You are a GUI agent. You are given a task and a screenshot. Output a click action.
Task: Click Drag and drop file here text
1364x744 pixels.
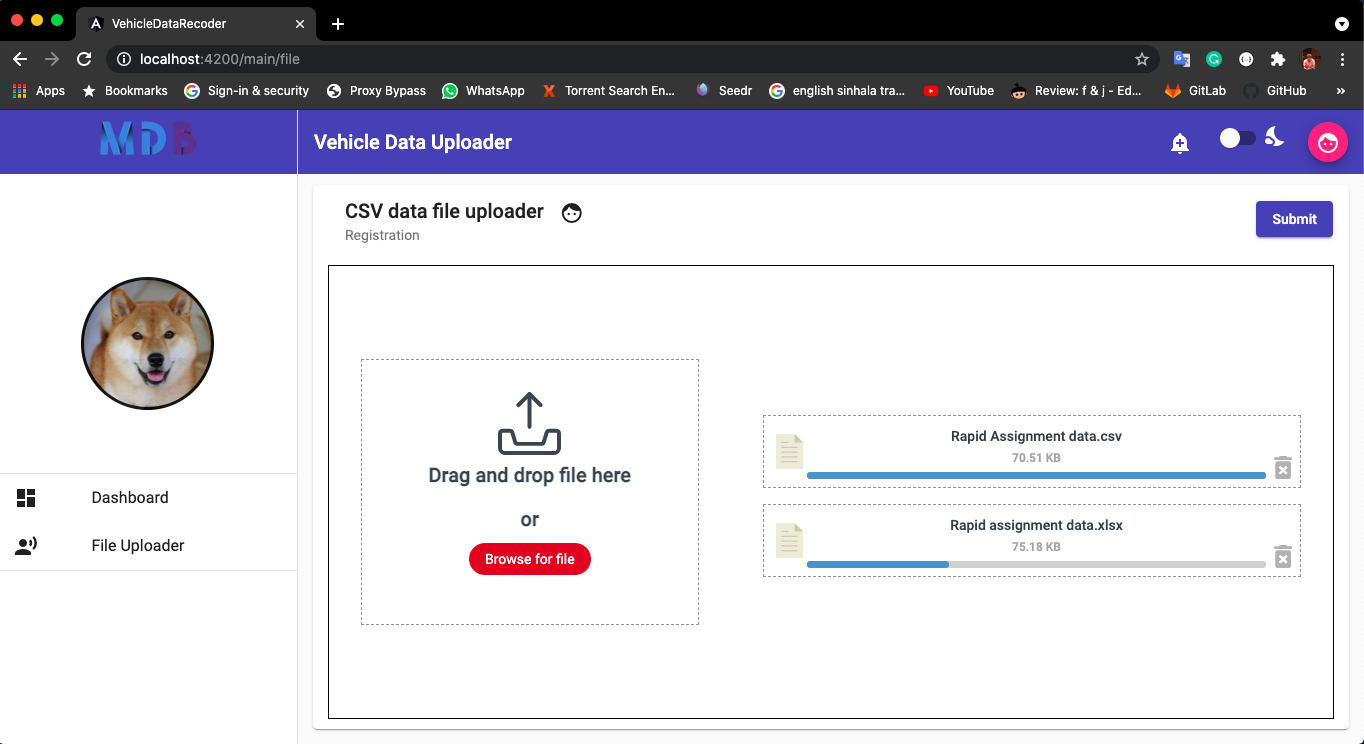529,476
